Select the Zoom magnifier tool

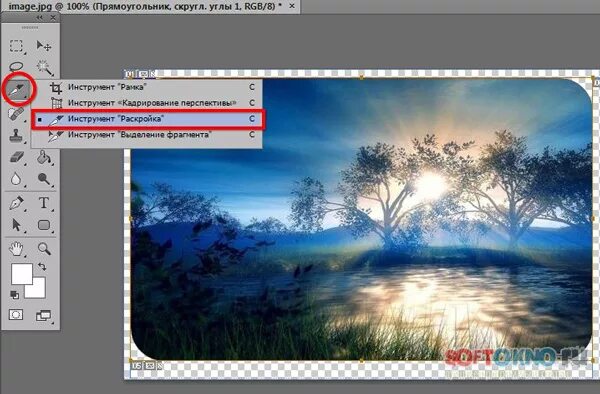44,249
